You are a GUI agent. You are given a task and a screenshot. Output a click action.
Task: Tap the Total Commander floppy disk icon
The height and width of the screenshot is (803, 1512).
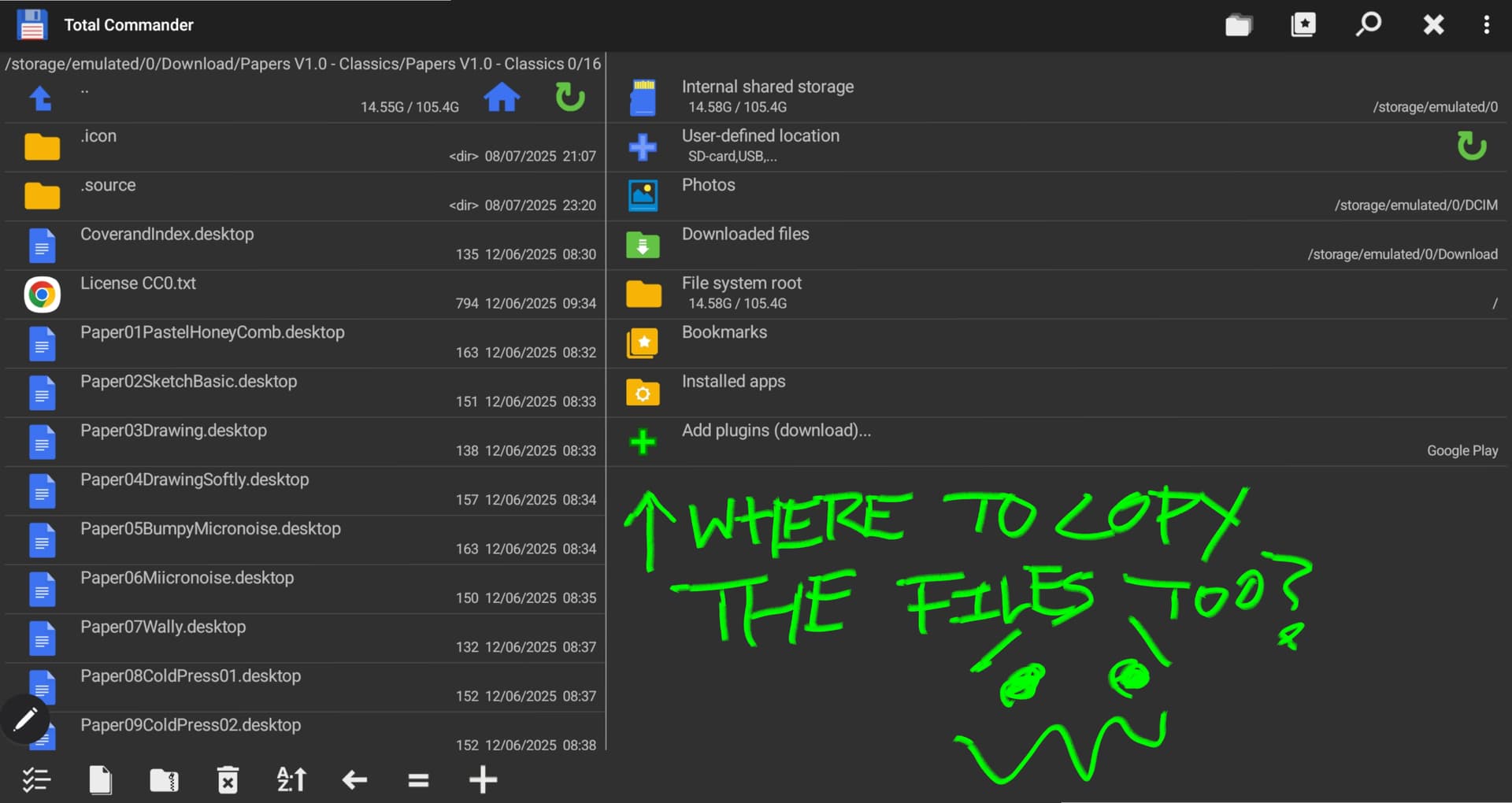(x=32, y=24)
